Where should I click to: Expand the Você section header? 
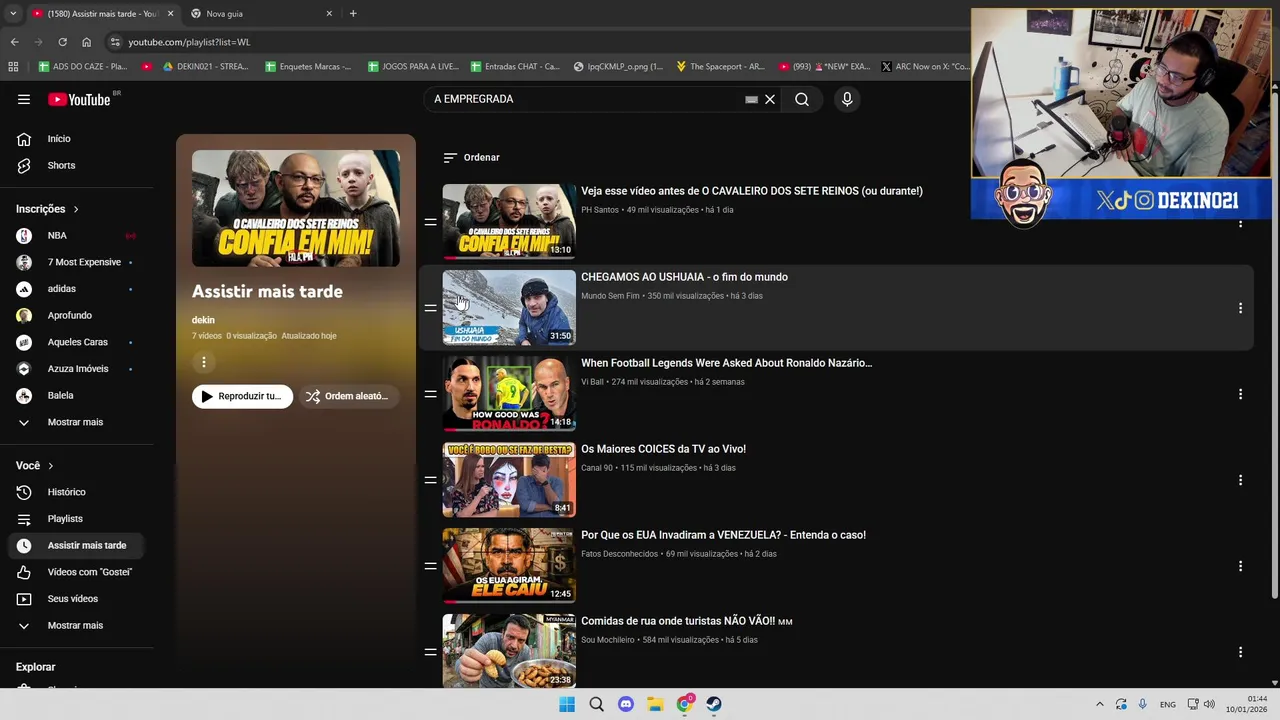point(35,466)
